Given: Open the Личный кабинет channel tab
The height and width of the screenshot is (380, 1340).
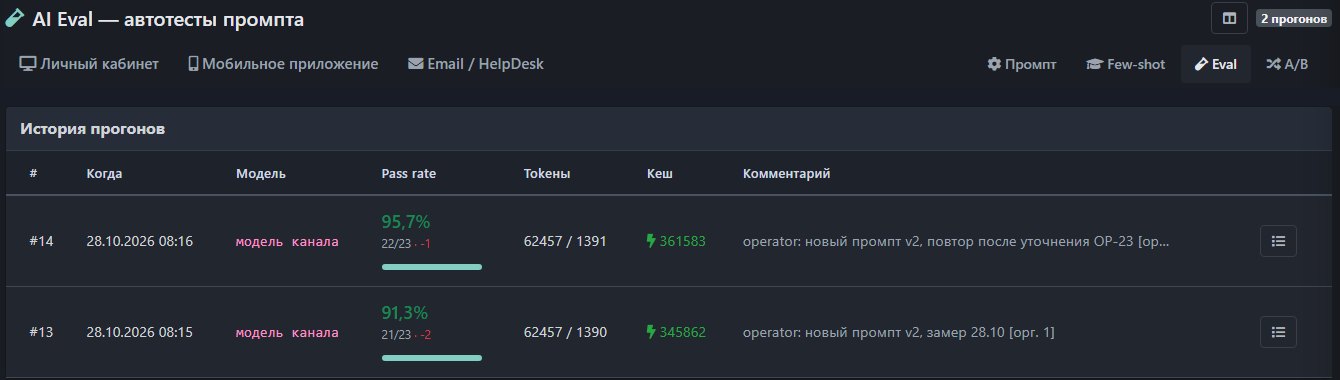Looking at the screenshot, I should click(x=89, y=64).
